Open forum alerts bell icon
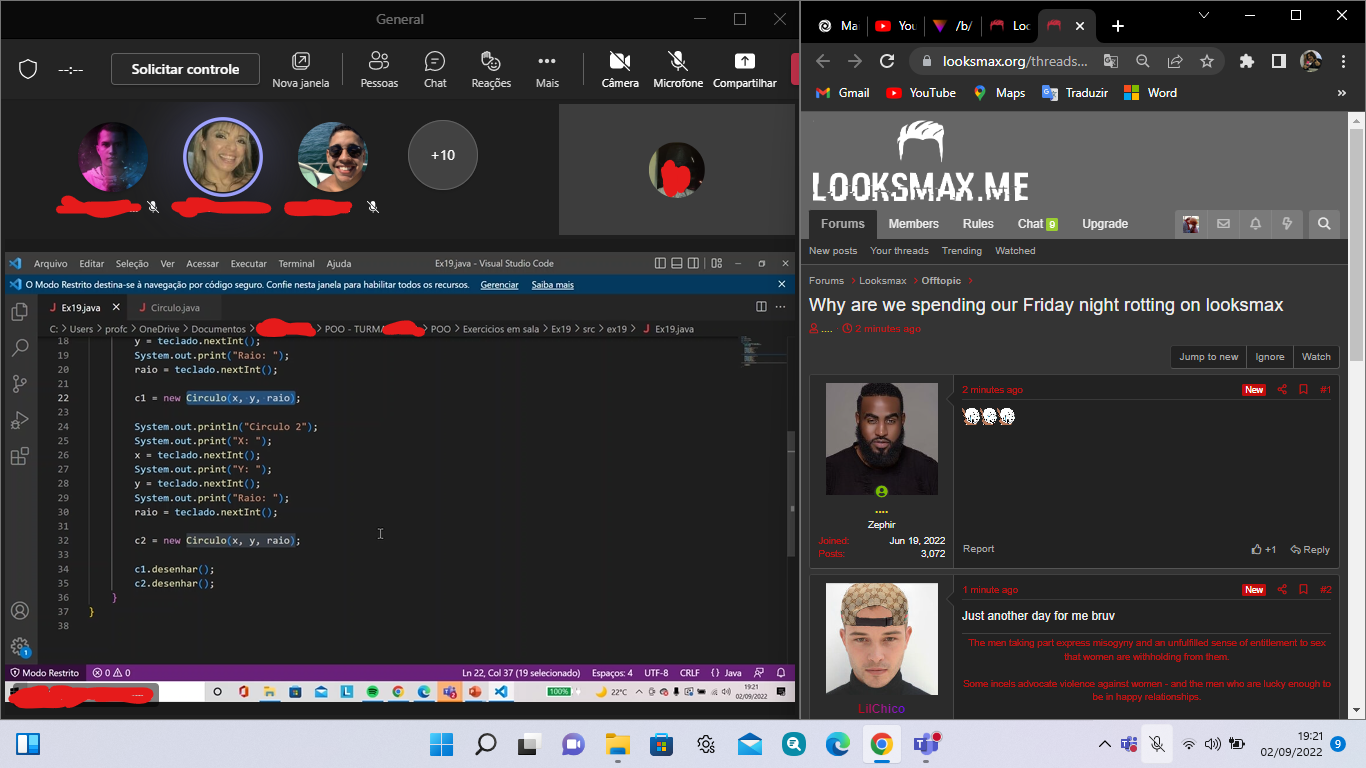 [1255, 224]
